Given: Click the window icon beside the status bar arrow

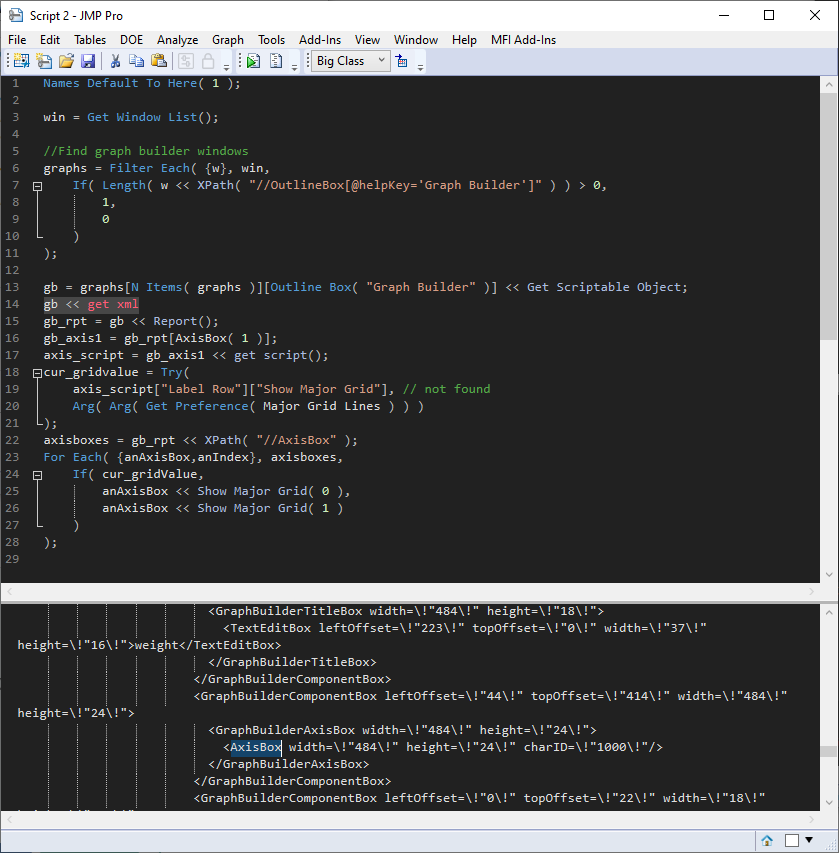Looking at the screenshot, I should (793, 840).
